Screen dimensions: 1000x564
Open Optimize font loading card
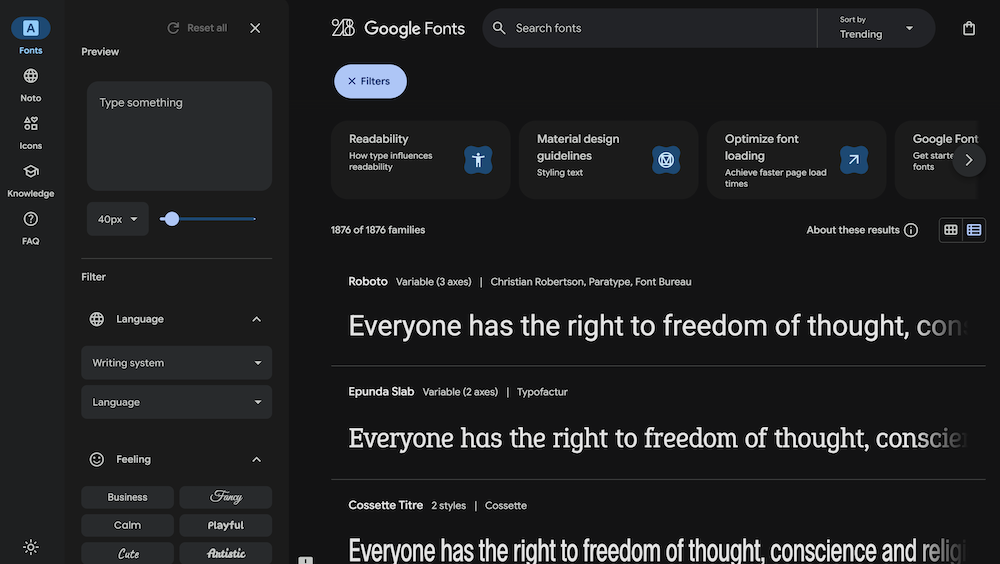796,160
